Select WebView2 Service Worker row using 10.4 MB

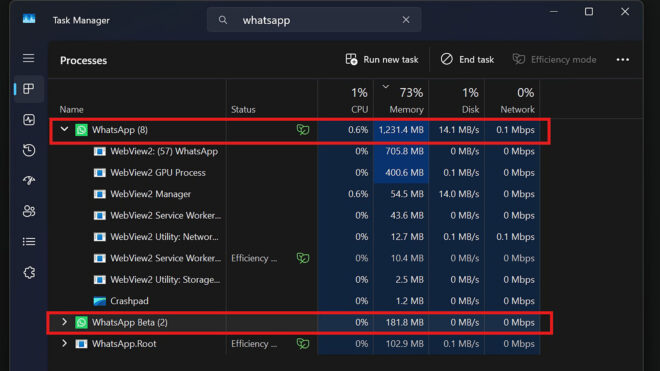(295, 258)
